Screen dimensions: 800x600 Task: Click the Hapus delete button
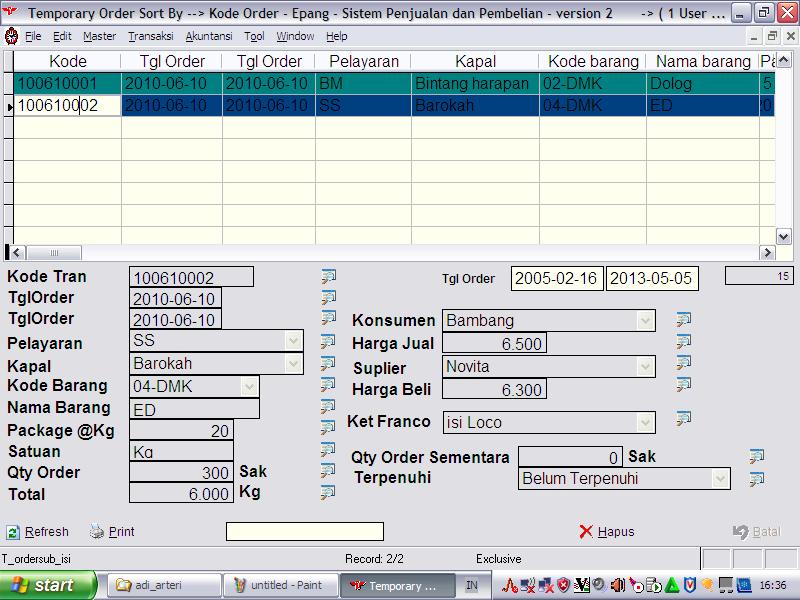(x=607, y=532)
